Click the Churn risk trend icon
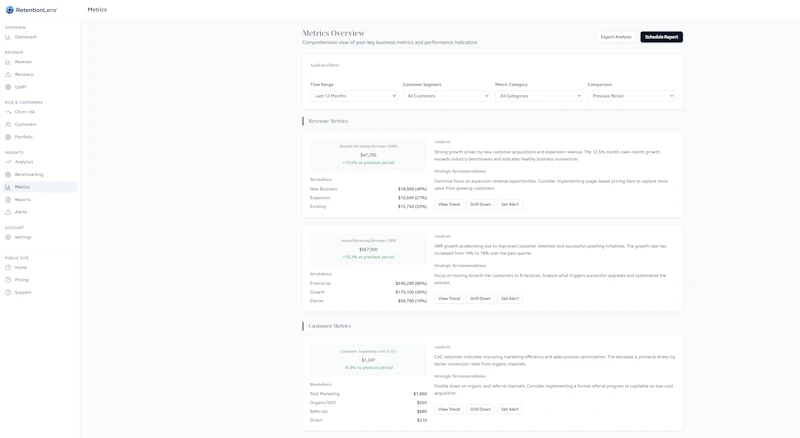The height and width of the screenshot is (438, 800). coord(8,112)
